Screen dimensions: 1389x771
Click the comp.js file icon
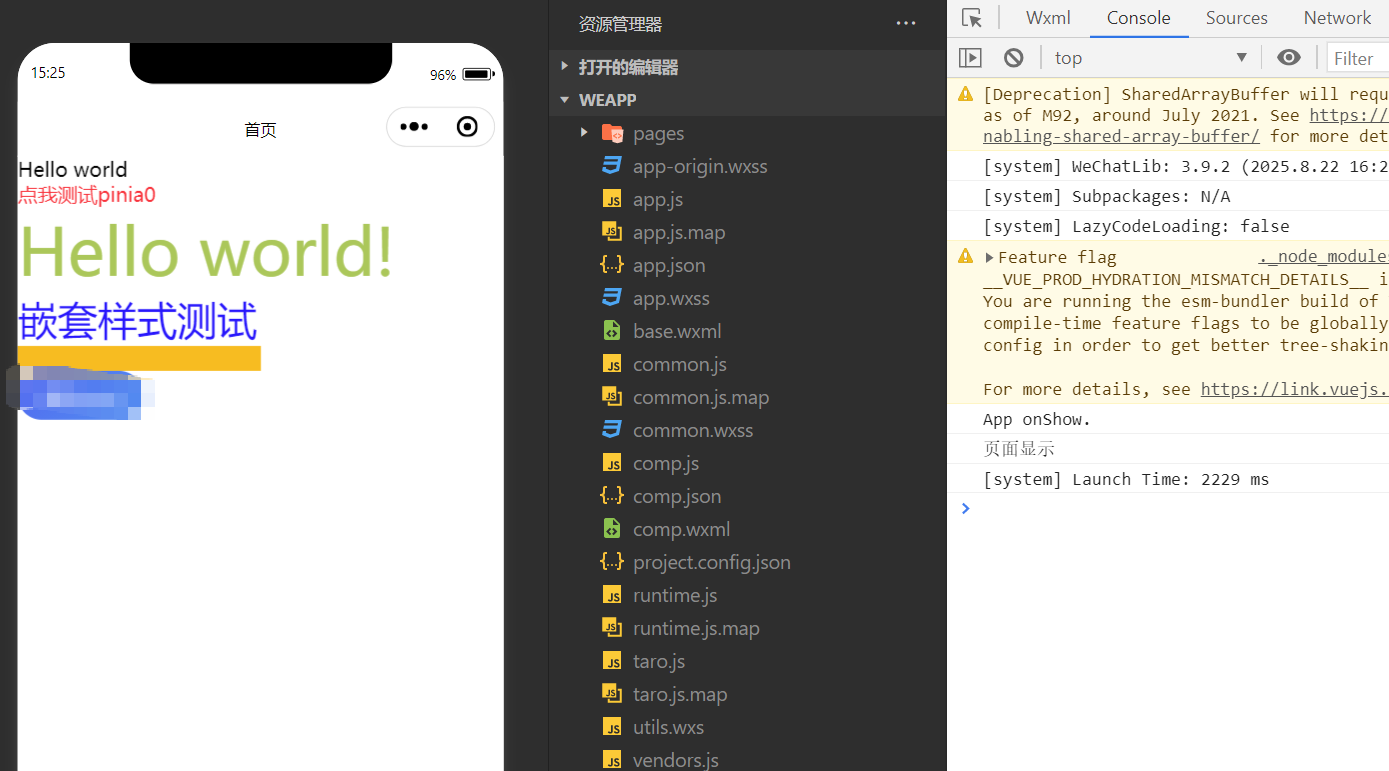click(x=612, y=463)
